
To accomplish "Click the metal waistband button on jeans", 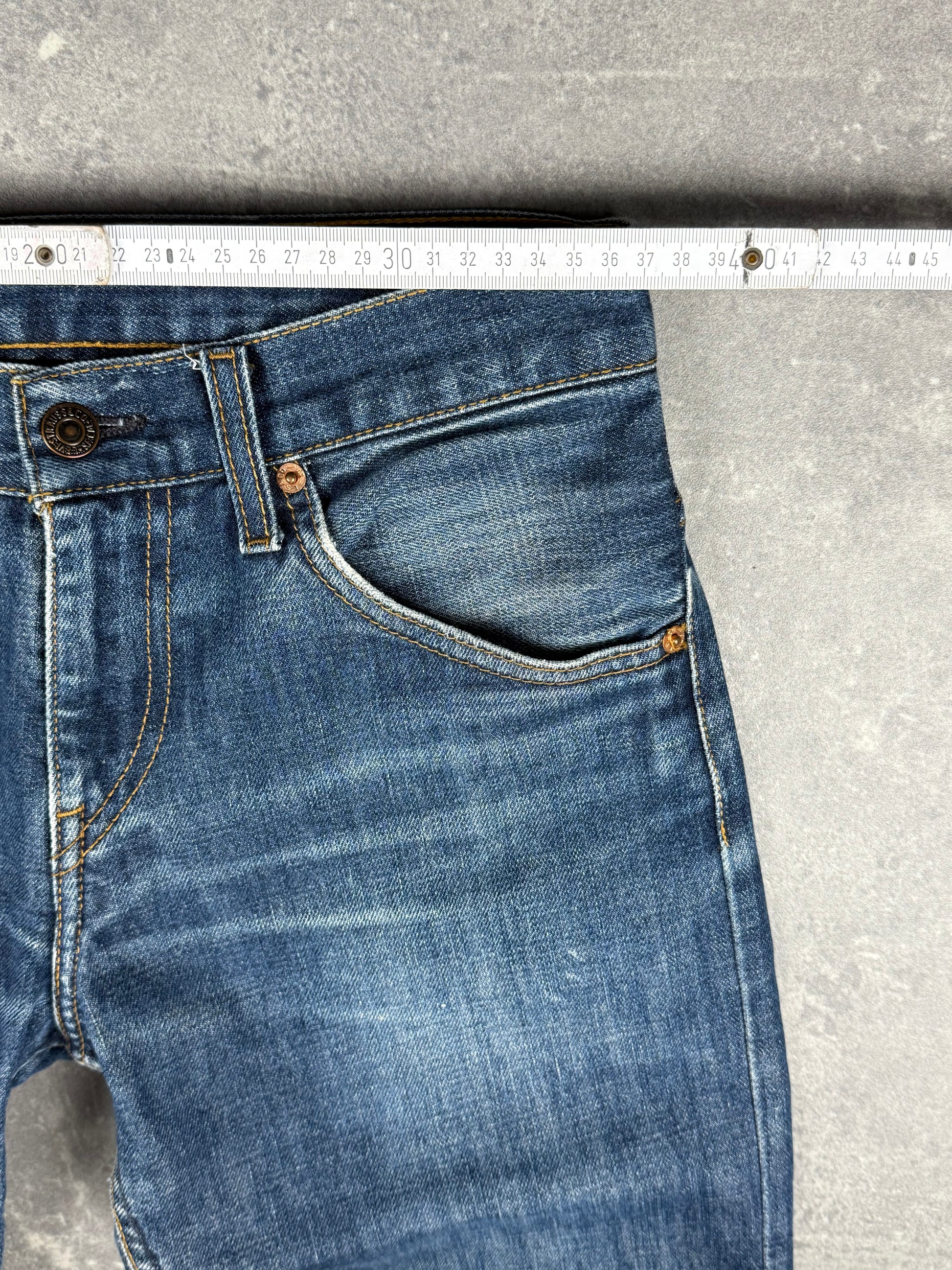I will [x=71, y=431].
